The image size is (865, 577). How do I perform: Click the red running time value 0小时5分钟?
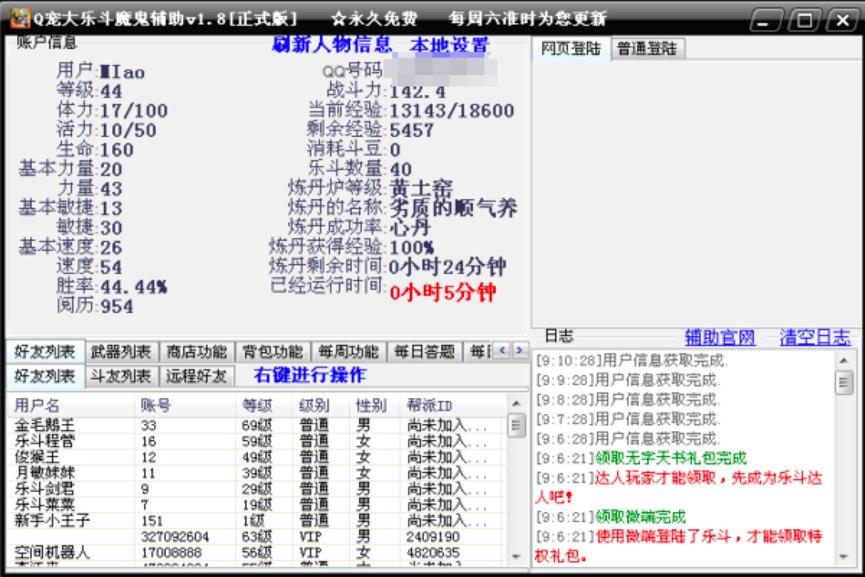click(x=442, y=292)
